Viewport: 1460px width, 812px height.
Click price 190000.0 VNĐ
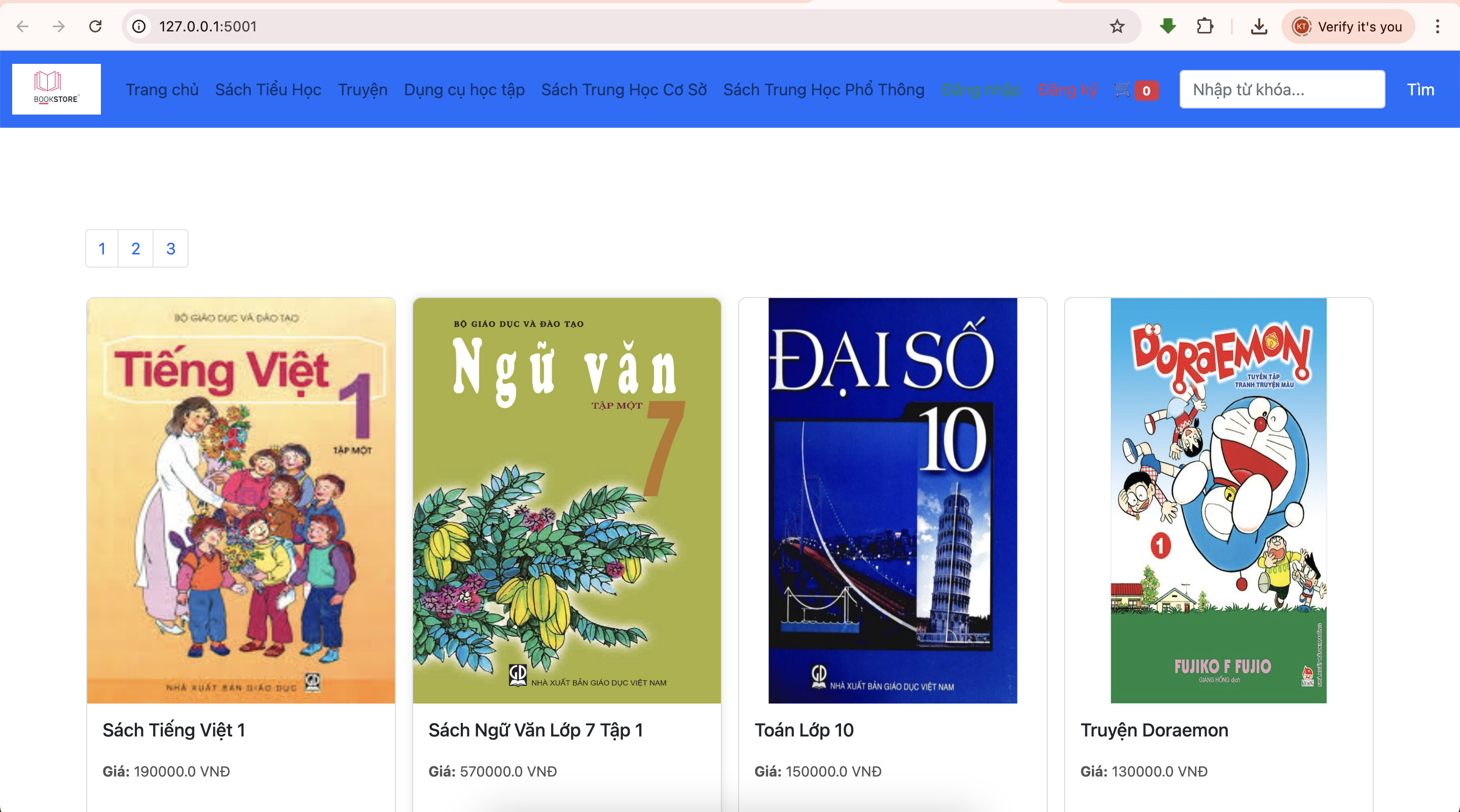click(182, 772)
